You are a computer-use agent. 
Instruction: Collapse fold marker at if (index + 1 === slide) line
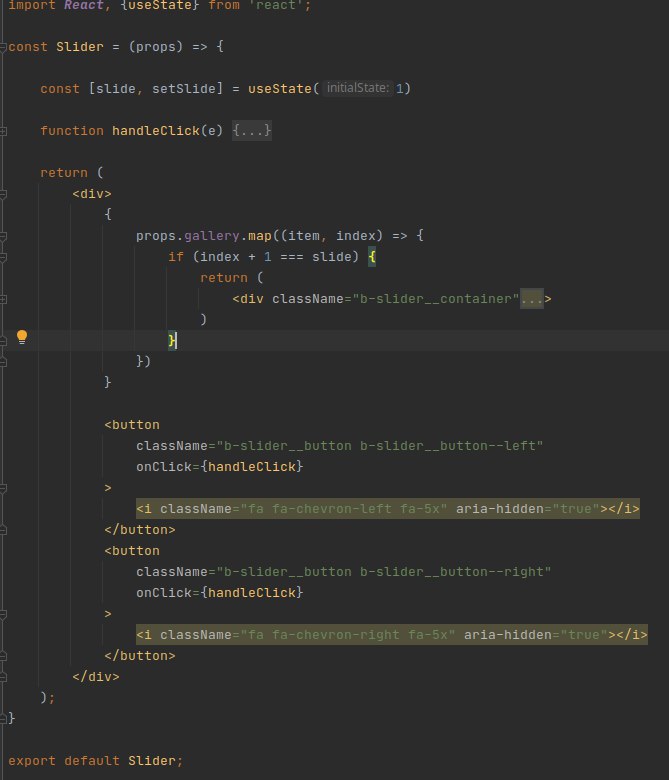click(3, 257)
